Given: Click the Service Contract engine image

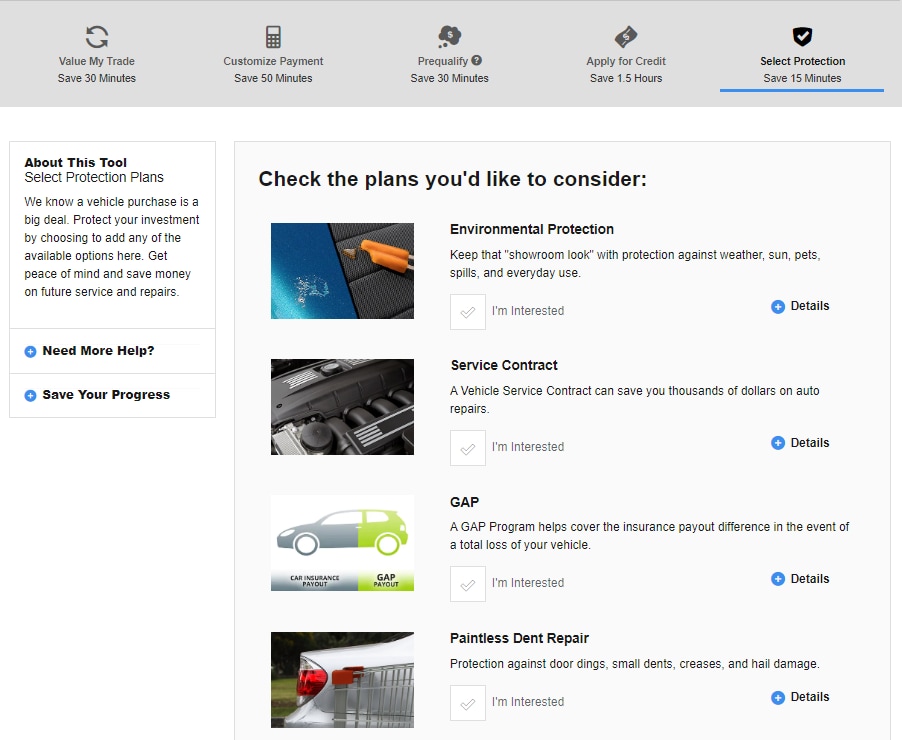Looking at the screenshot, I should point(342,407).
